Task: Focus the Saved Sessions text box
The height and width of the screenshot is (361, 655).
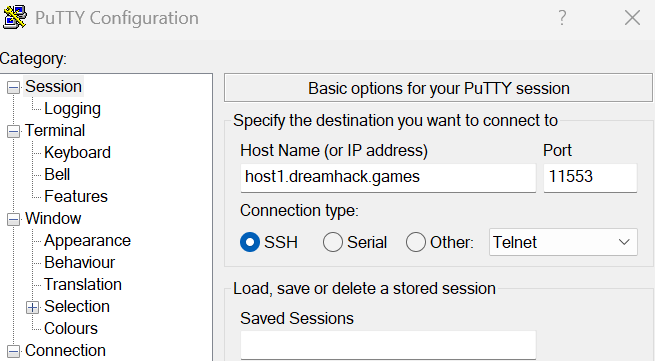Action: click(x=388, y=345)
